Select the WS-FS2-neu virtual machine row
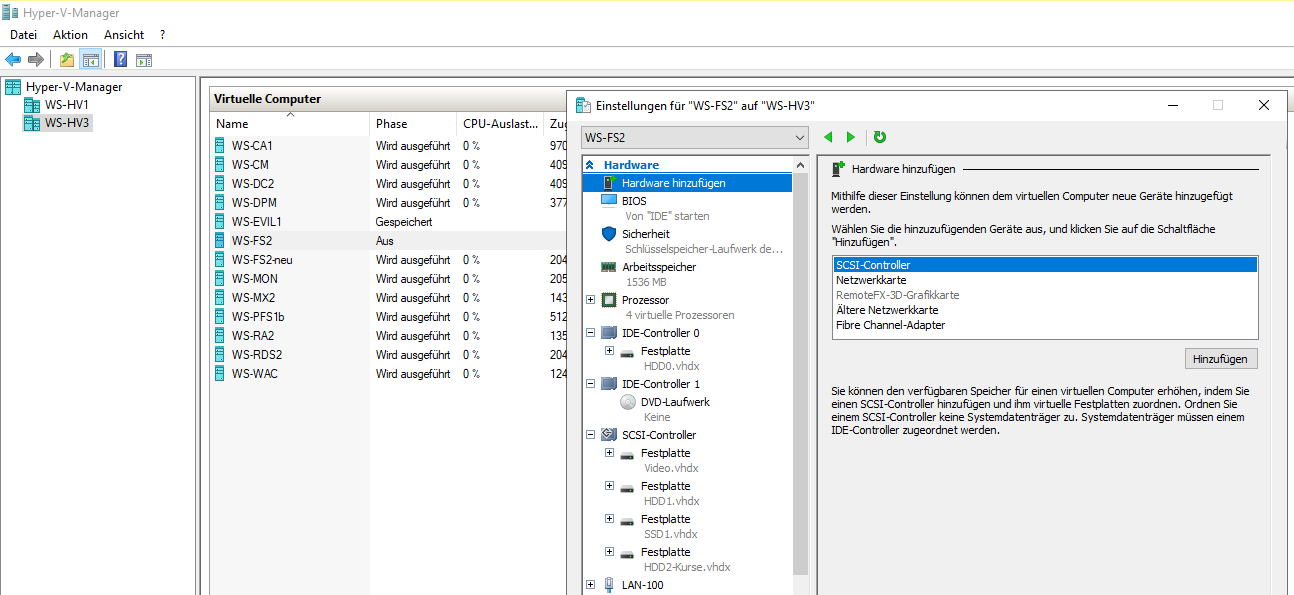 point(389,259)
